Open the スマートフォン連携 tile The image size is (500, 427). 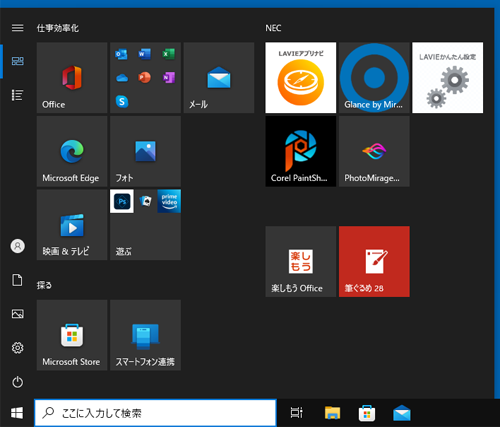tap(145, 335)
